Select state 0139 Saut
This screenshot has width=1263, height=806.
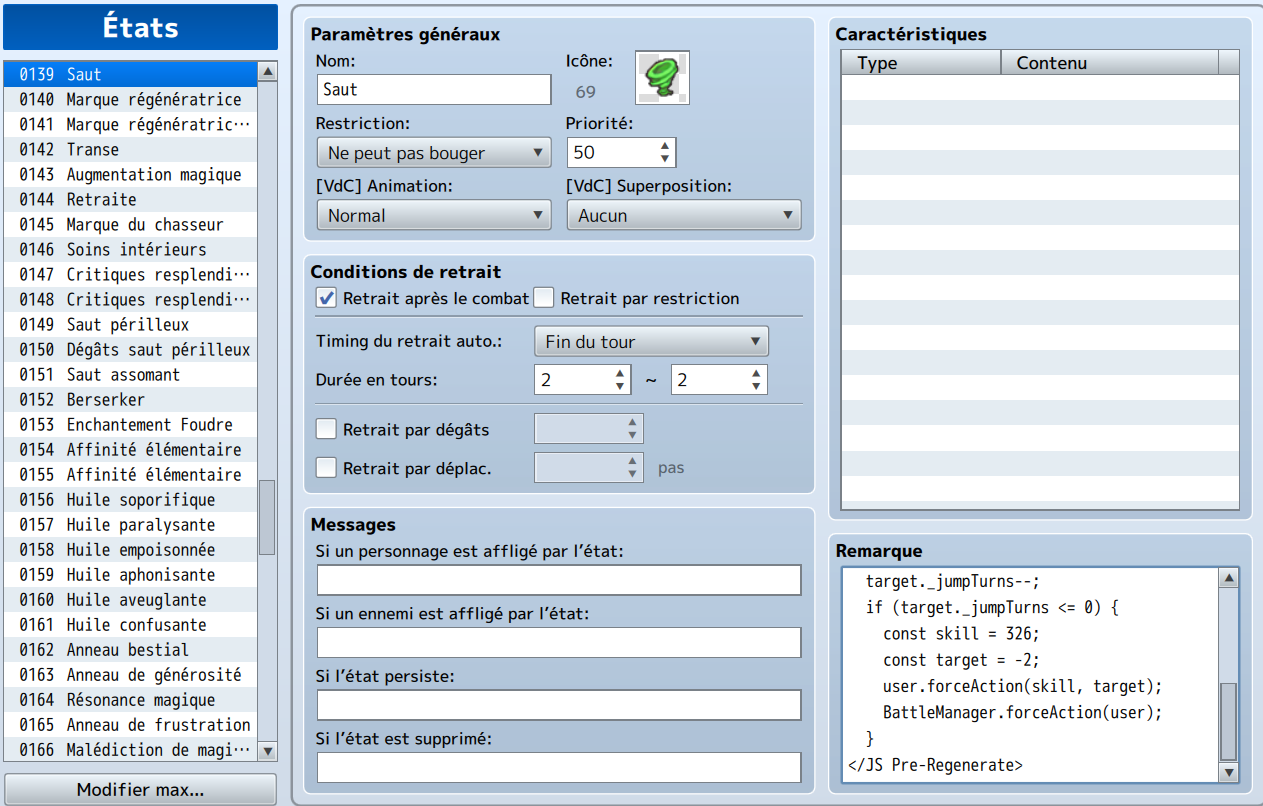[130, 74]
